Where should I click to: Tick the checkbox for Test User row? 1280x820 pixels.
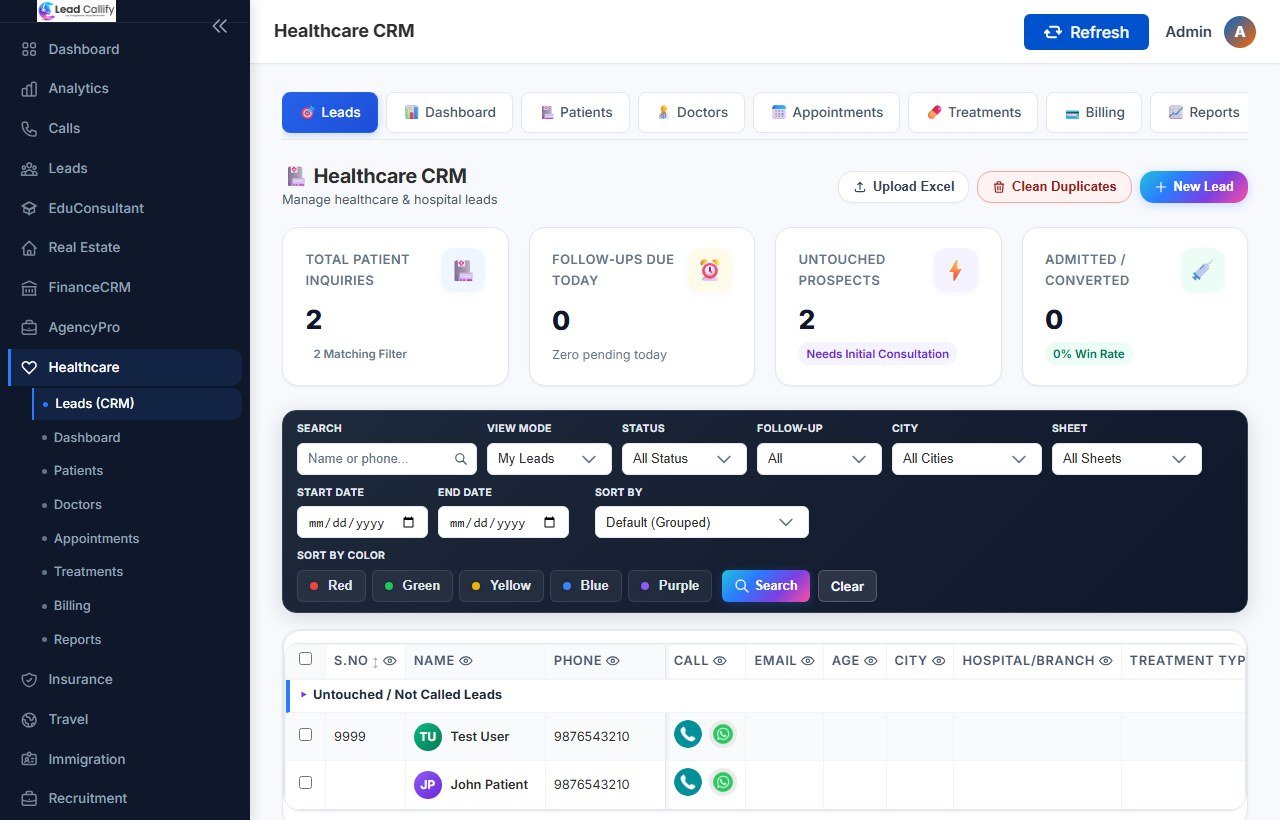306,735
